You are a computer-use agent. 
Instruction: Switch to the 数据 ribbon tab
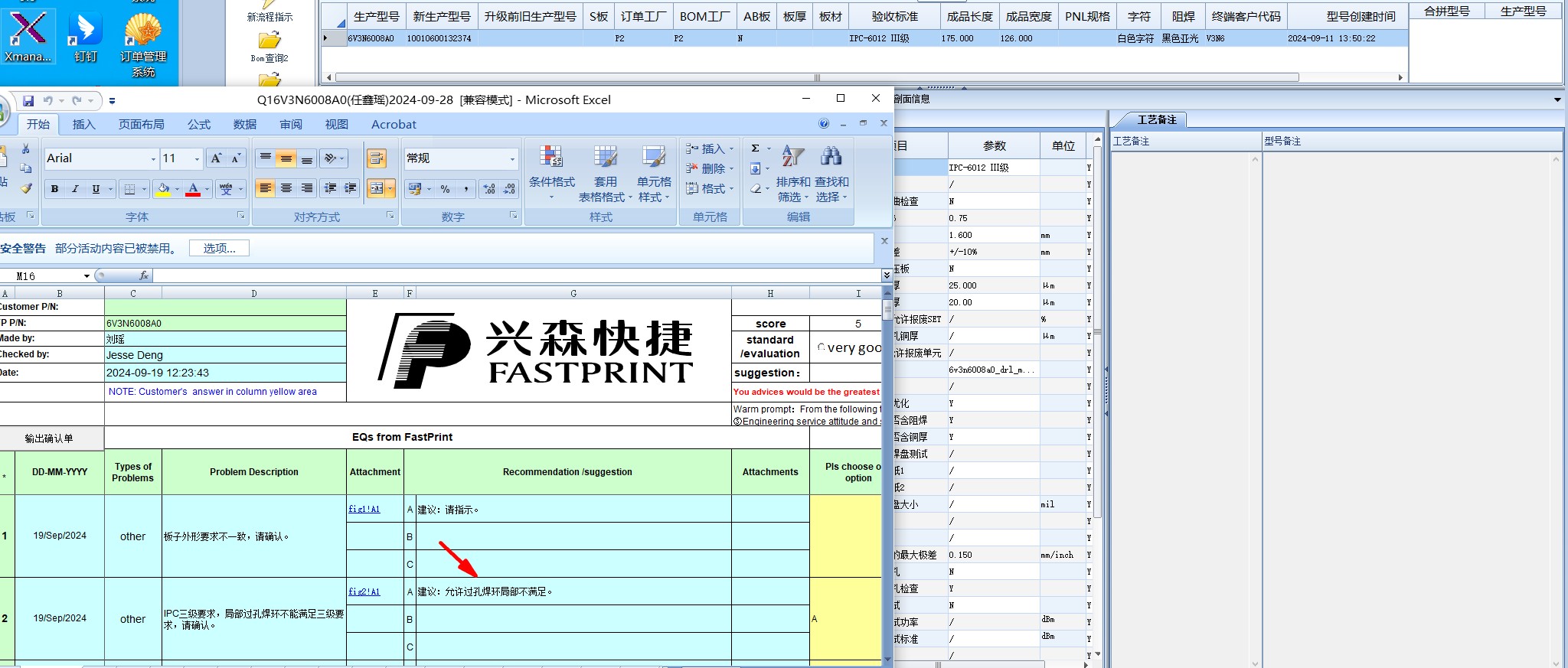point(245,124)
